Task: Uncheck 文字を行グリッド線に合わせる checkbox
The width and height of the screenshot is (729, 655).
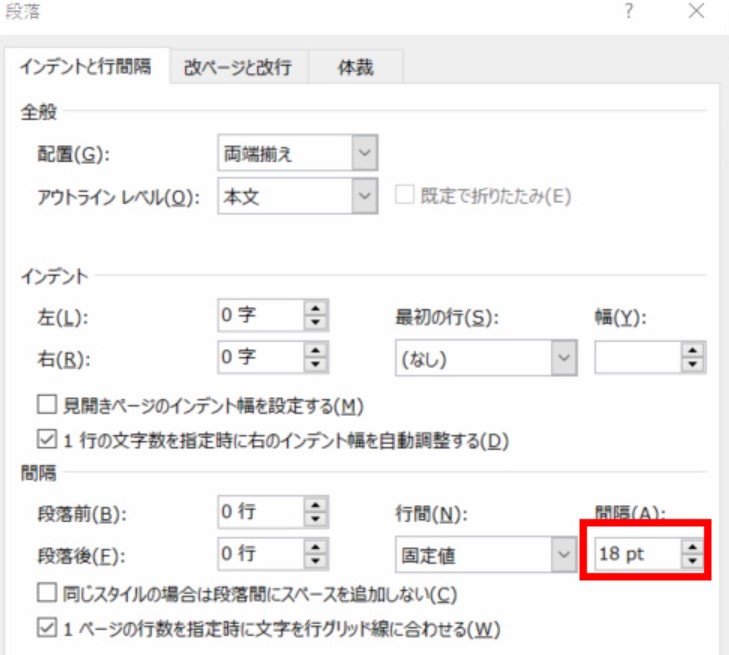Action: 44,629
